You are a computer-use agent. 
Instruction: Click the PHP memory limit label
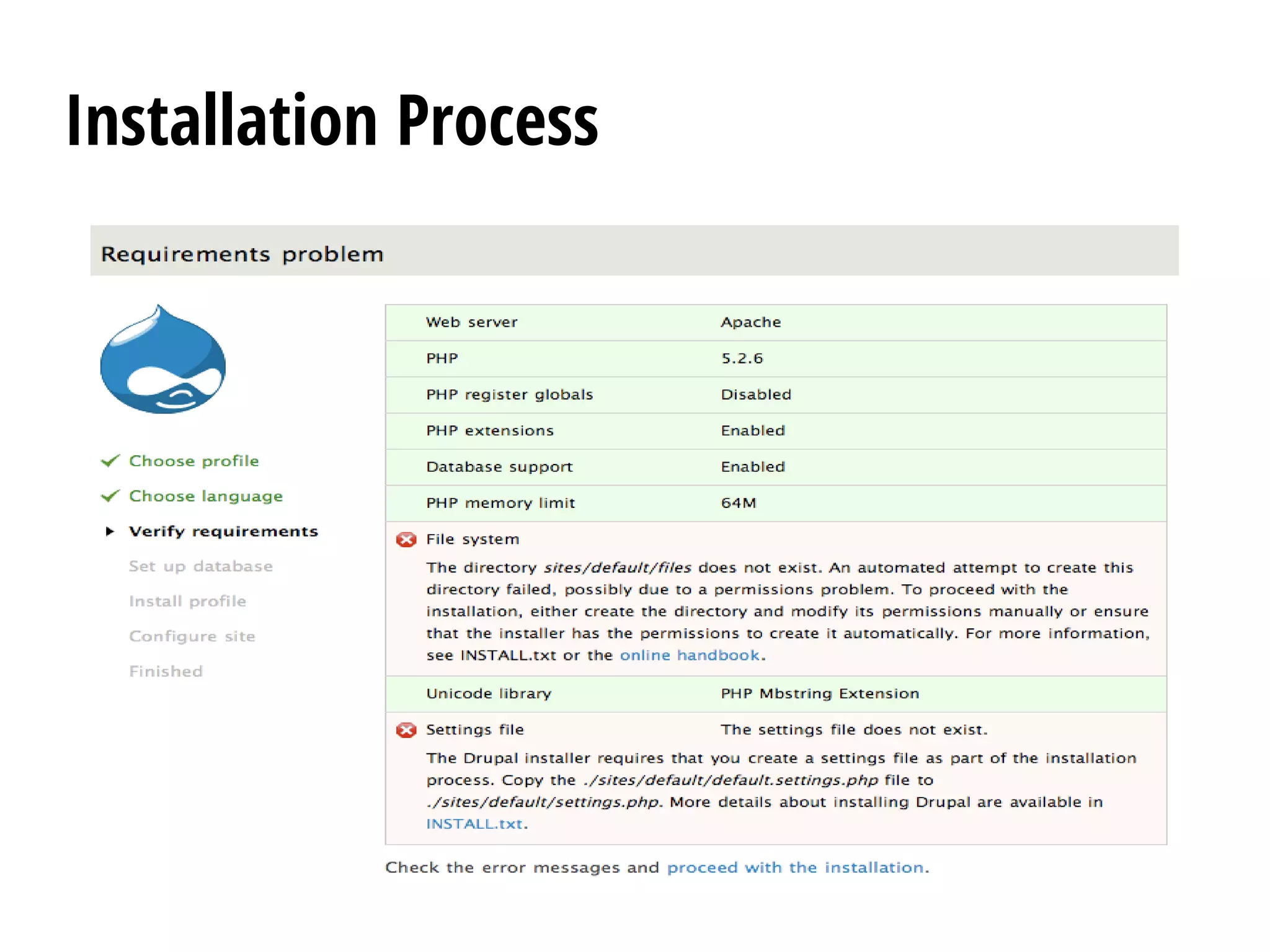(x=500, y=503)
